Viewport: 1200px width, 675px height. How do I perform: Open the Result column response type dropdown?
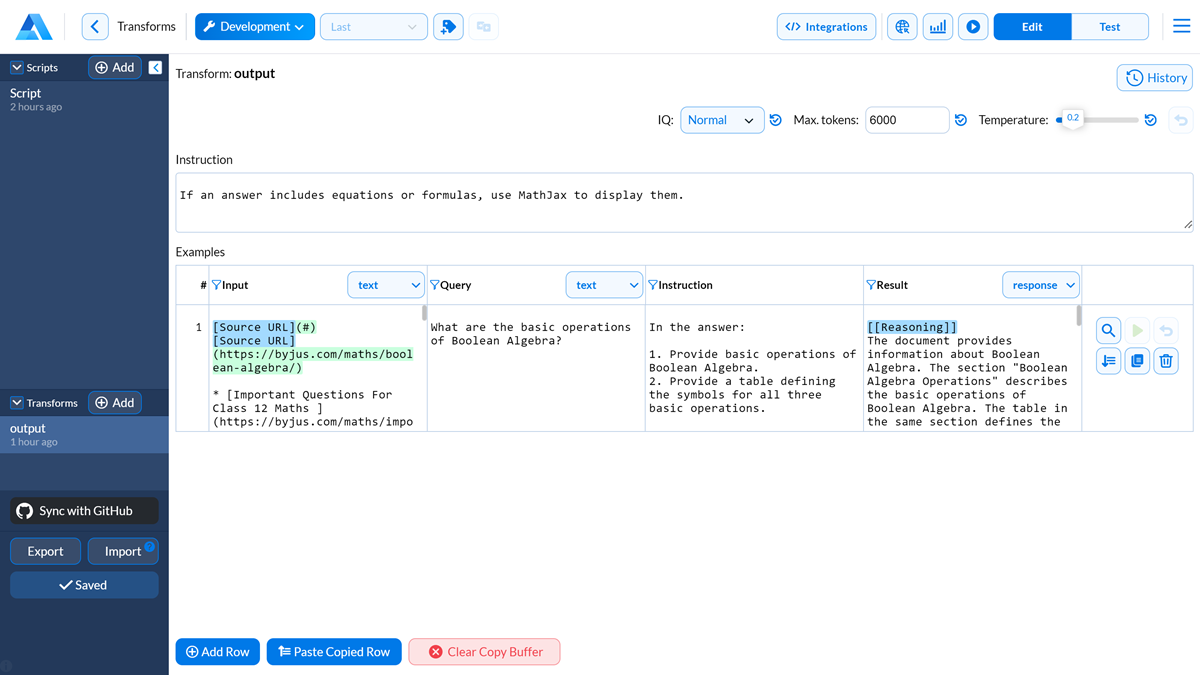tap(1040, 285)
